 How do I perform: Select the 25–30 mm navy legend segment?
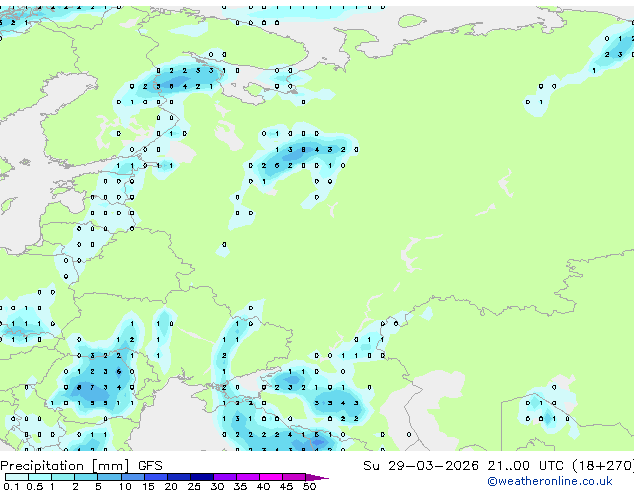(202, 477)
